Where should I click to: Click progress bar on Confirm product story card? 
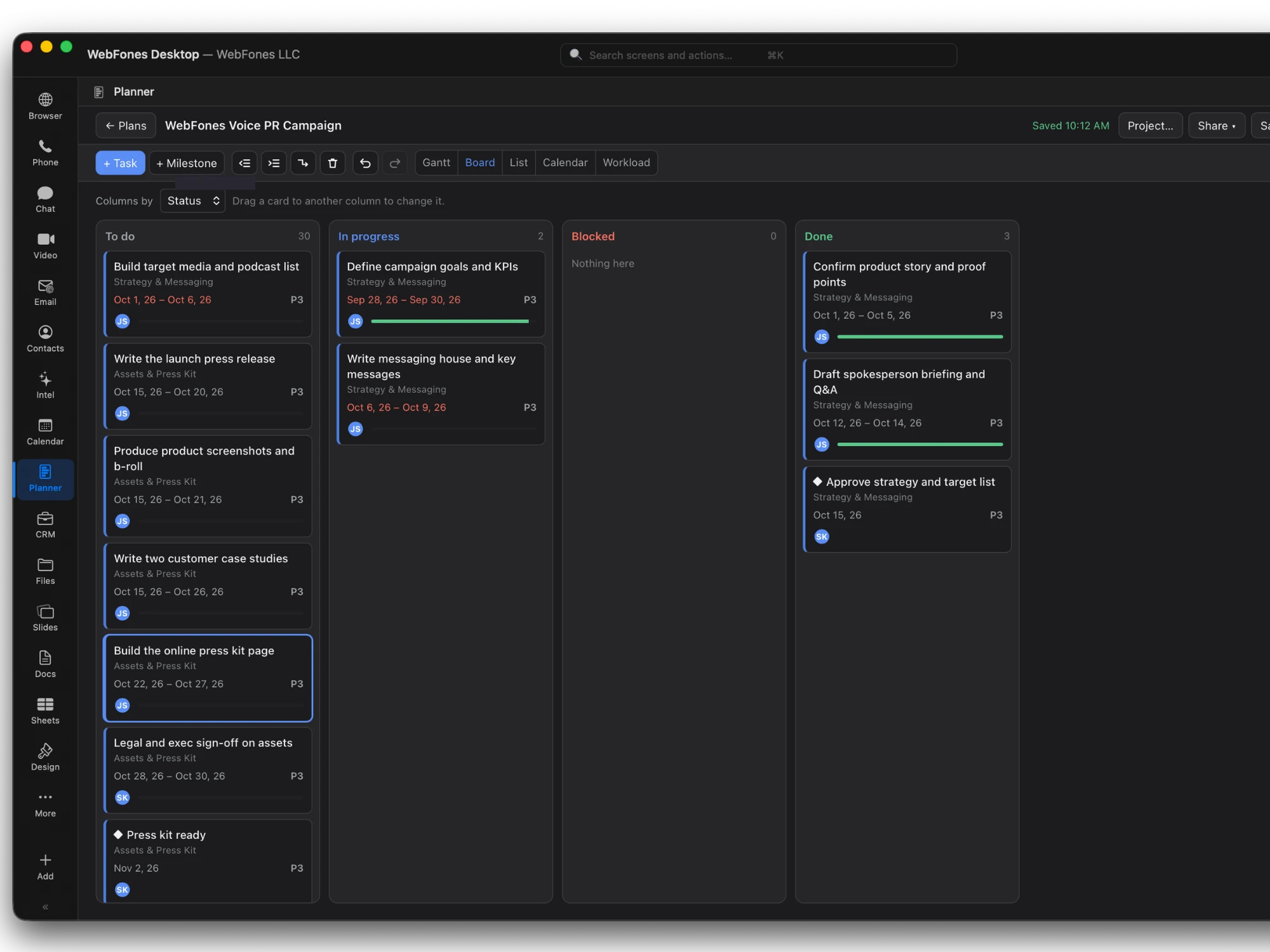pos(919,337)
